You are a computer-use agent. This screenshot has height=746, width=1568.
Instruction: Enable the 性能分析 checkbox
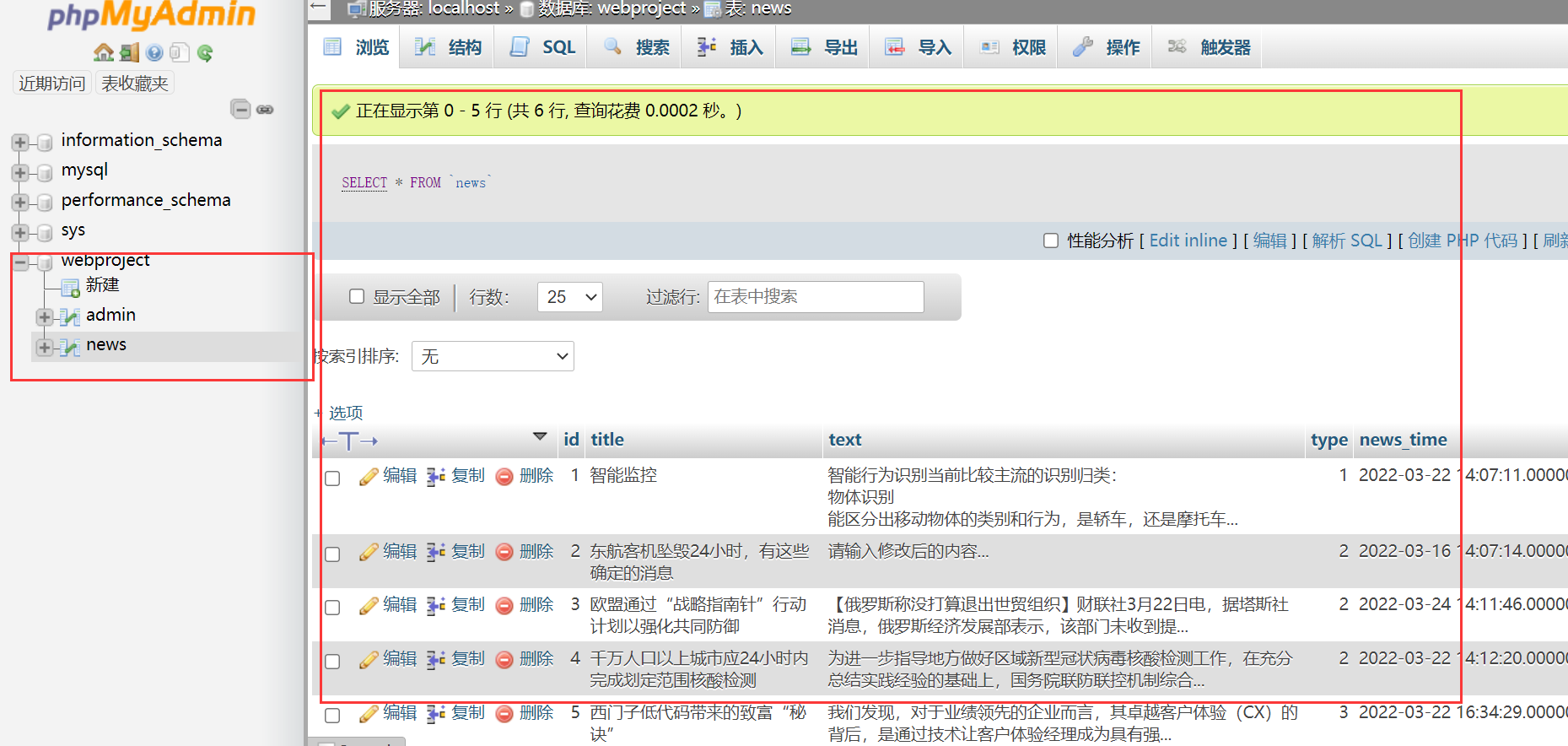(x=1051, y=241)
